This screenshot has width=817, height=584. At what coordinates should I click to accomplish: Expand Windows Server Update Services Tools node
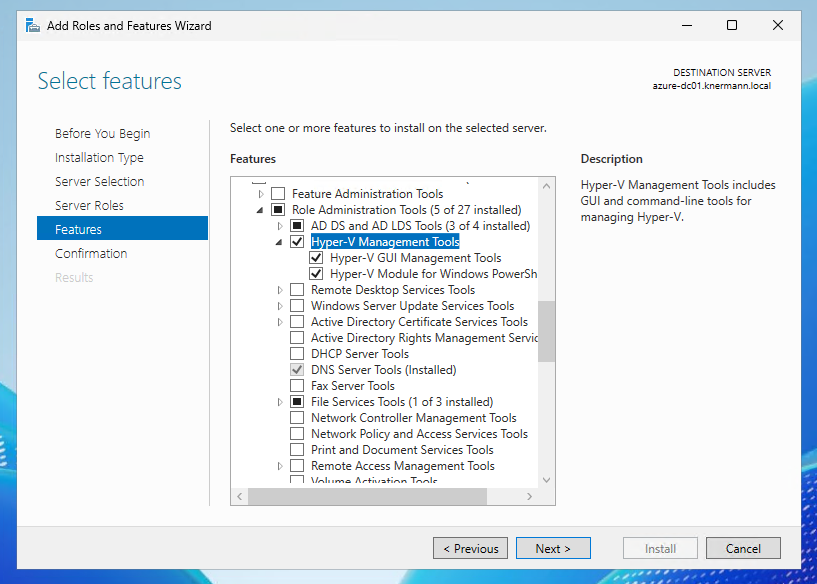[x=280, y=306]
